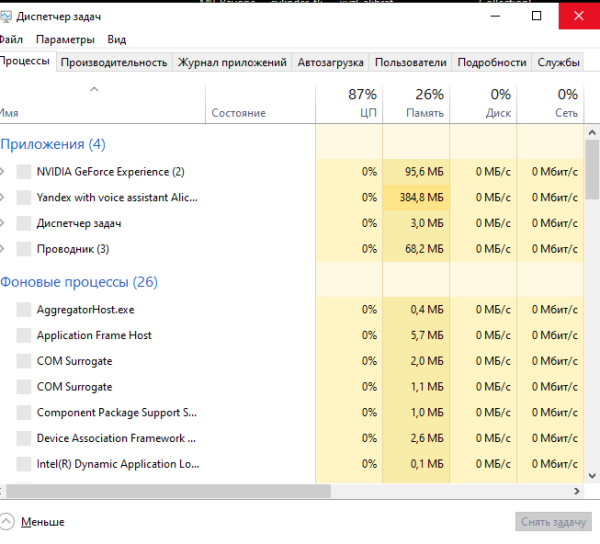The image size is (600, 544).
Task: Click the Intel(R) Dynamic Application icon
Action: coord(24,464)
